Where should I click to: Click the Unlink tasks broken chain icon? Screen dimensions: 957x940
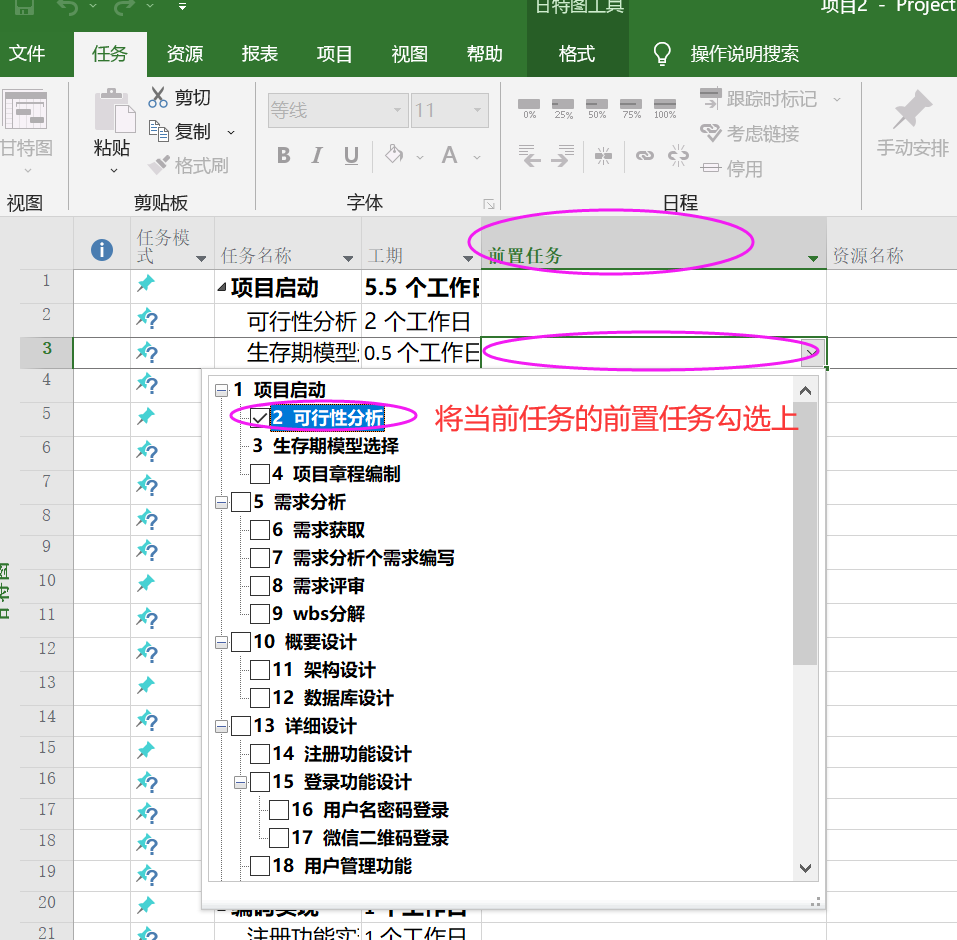click(x=678, y=156)
